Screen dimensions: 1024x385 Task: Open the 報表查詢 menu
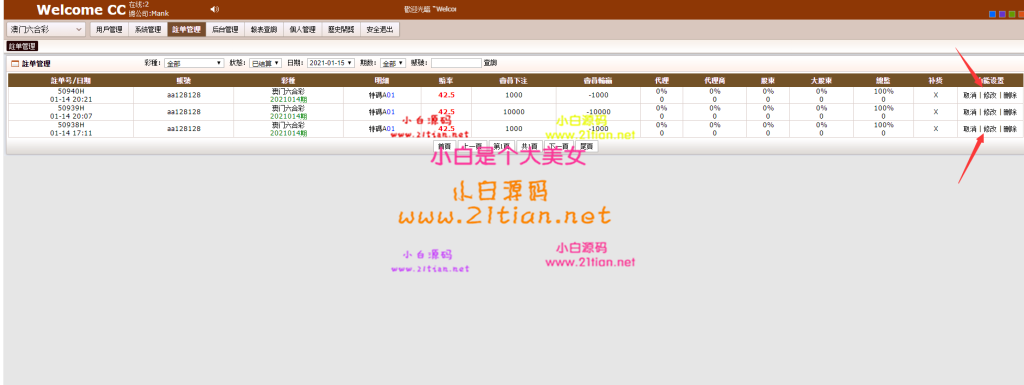click(264, 29)
